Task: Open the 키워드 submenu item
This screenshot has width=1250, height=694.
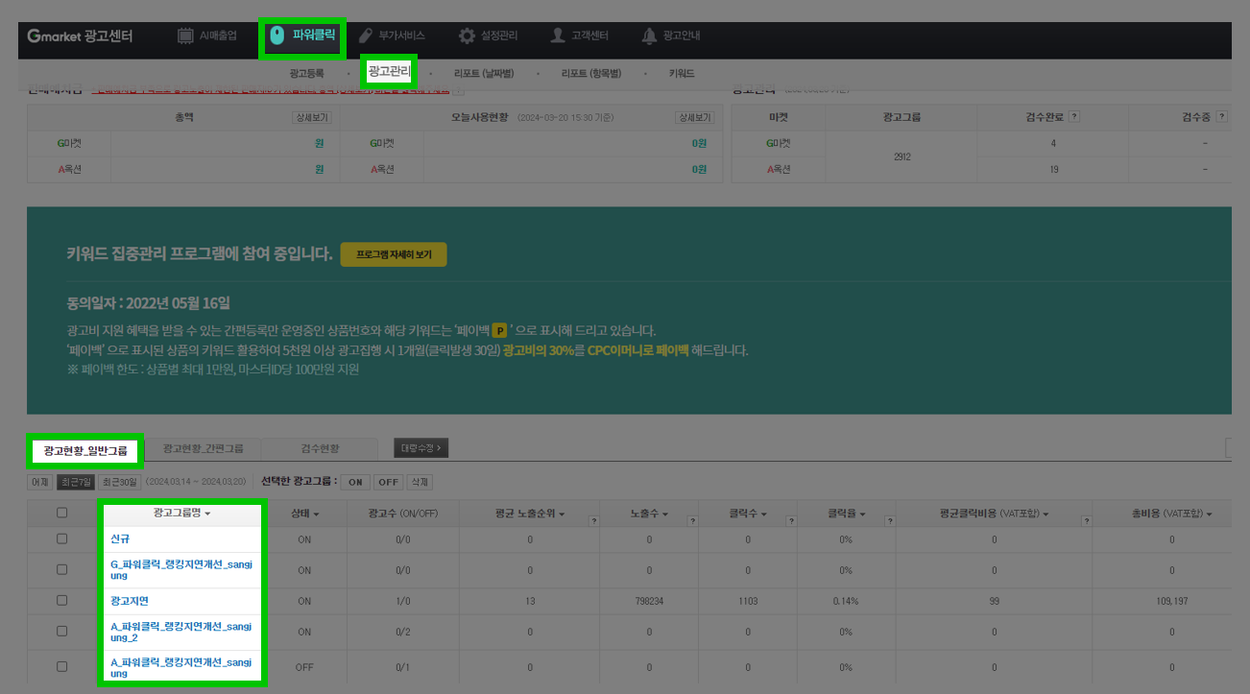Action: click(x=682, y=73)
